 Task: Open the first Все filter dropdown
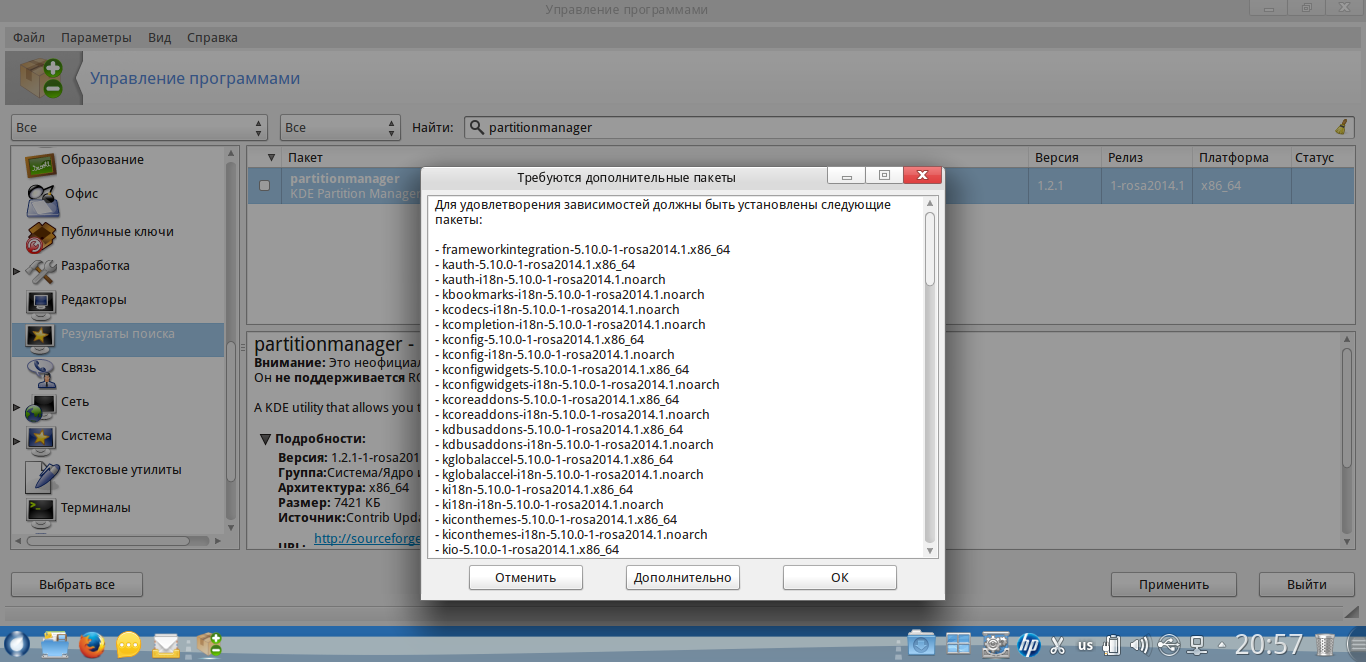(x=139, y=128)
